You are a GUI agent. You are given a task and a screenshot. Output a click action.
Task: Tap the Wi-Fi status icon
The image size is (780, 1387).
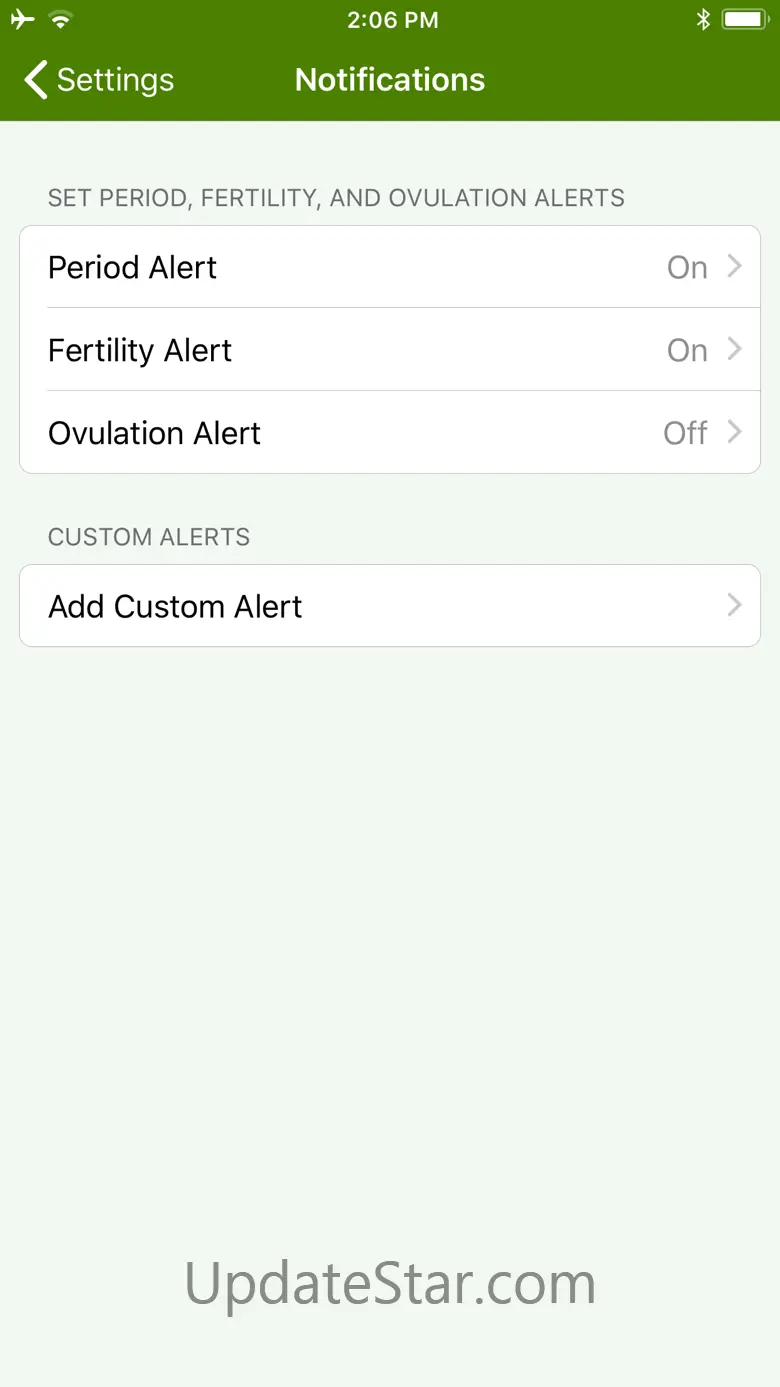pyautogui.click(x=62, y=19)
